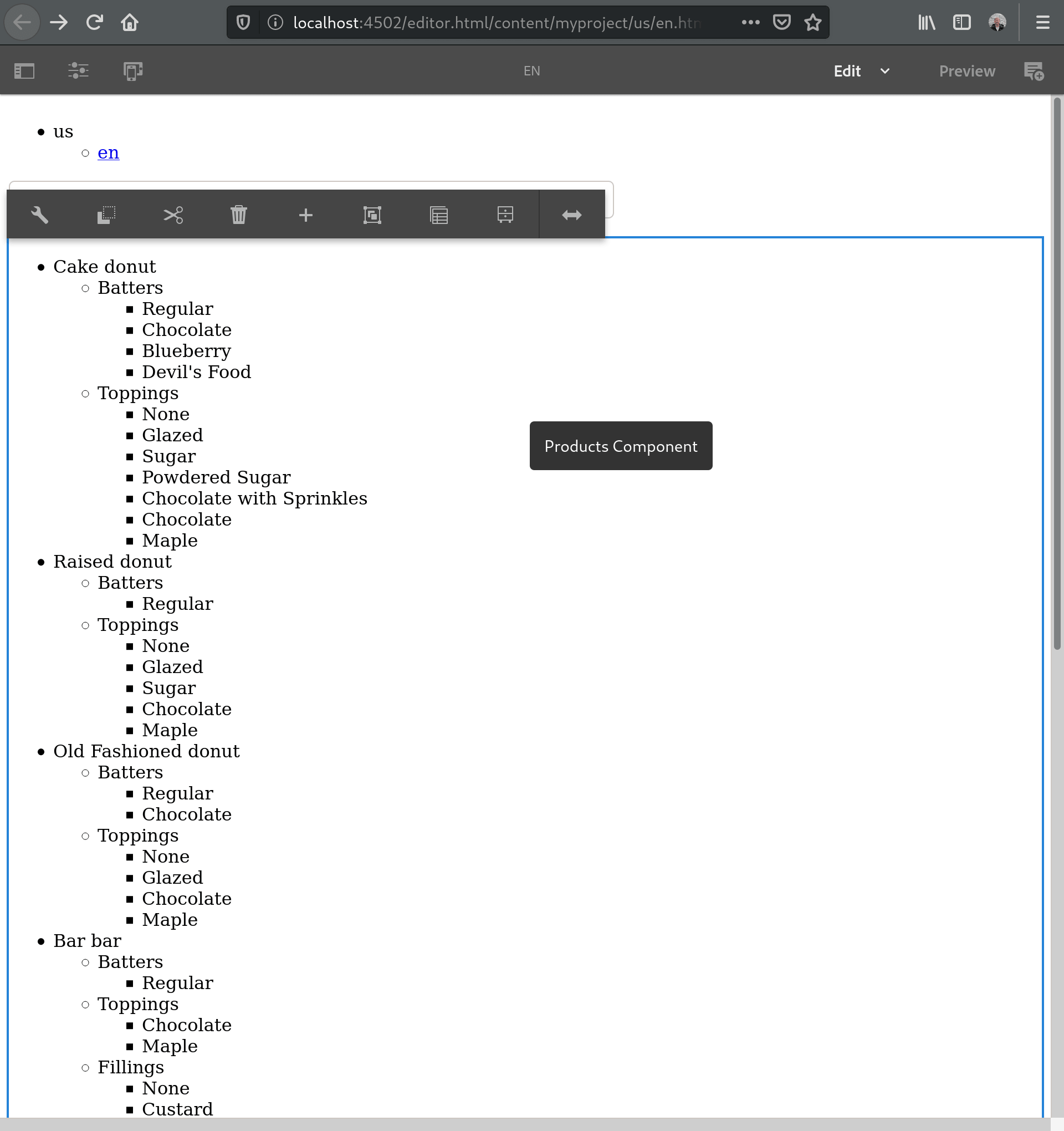Image resolution: width=1064 pixels, height=1131 pixels.
Task: Click the EN page title
Action: pyautogui.click(x=531, y=71)
